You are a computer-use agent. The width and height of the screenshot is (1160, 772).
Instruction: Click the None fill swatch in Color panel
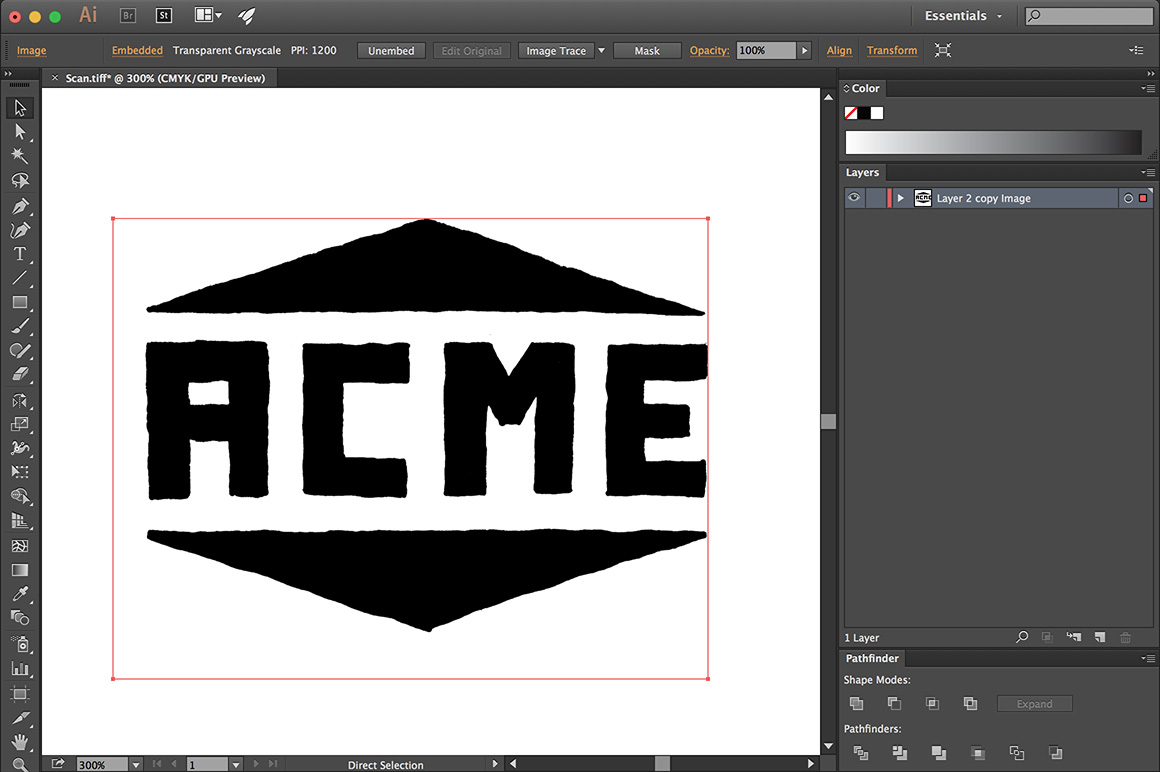(x=851, y=112)
